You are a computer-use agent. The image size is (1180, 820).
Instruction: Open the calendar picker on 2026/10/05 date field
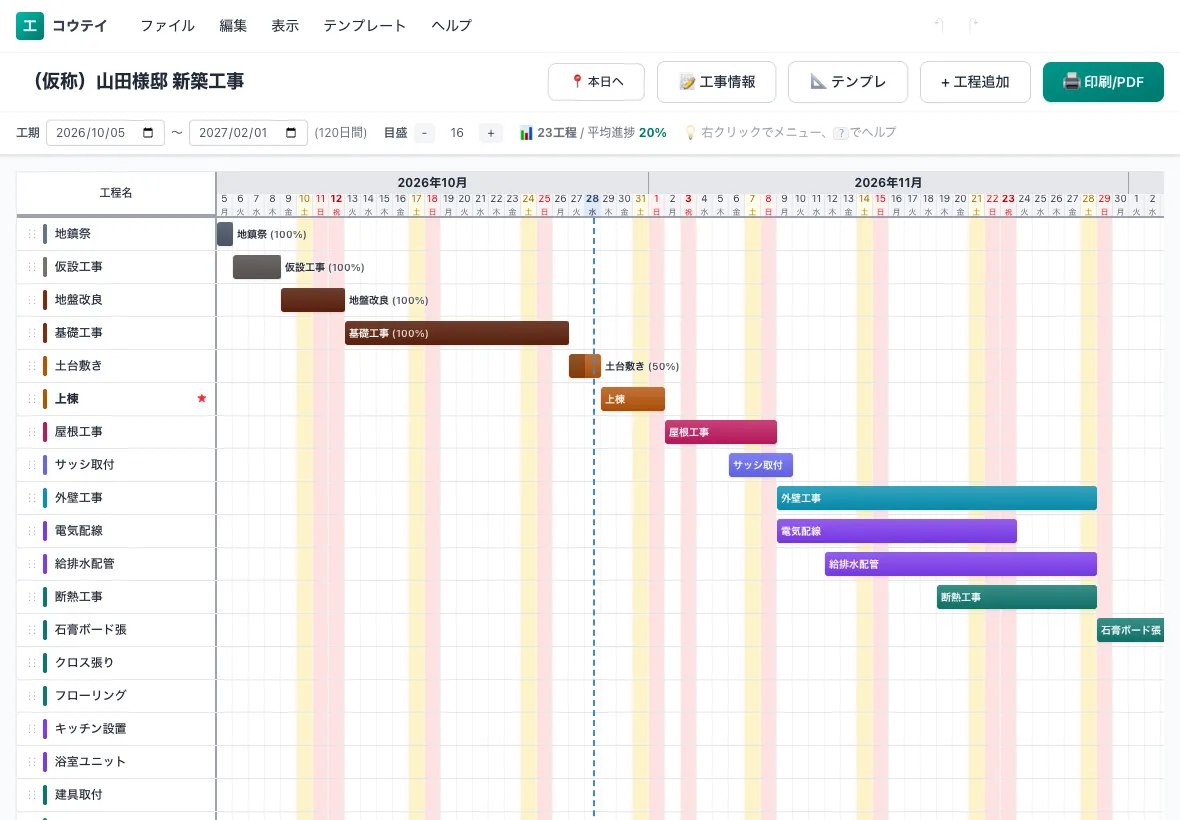pyautogui.click(x=148, y=132)
